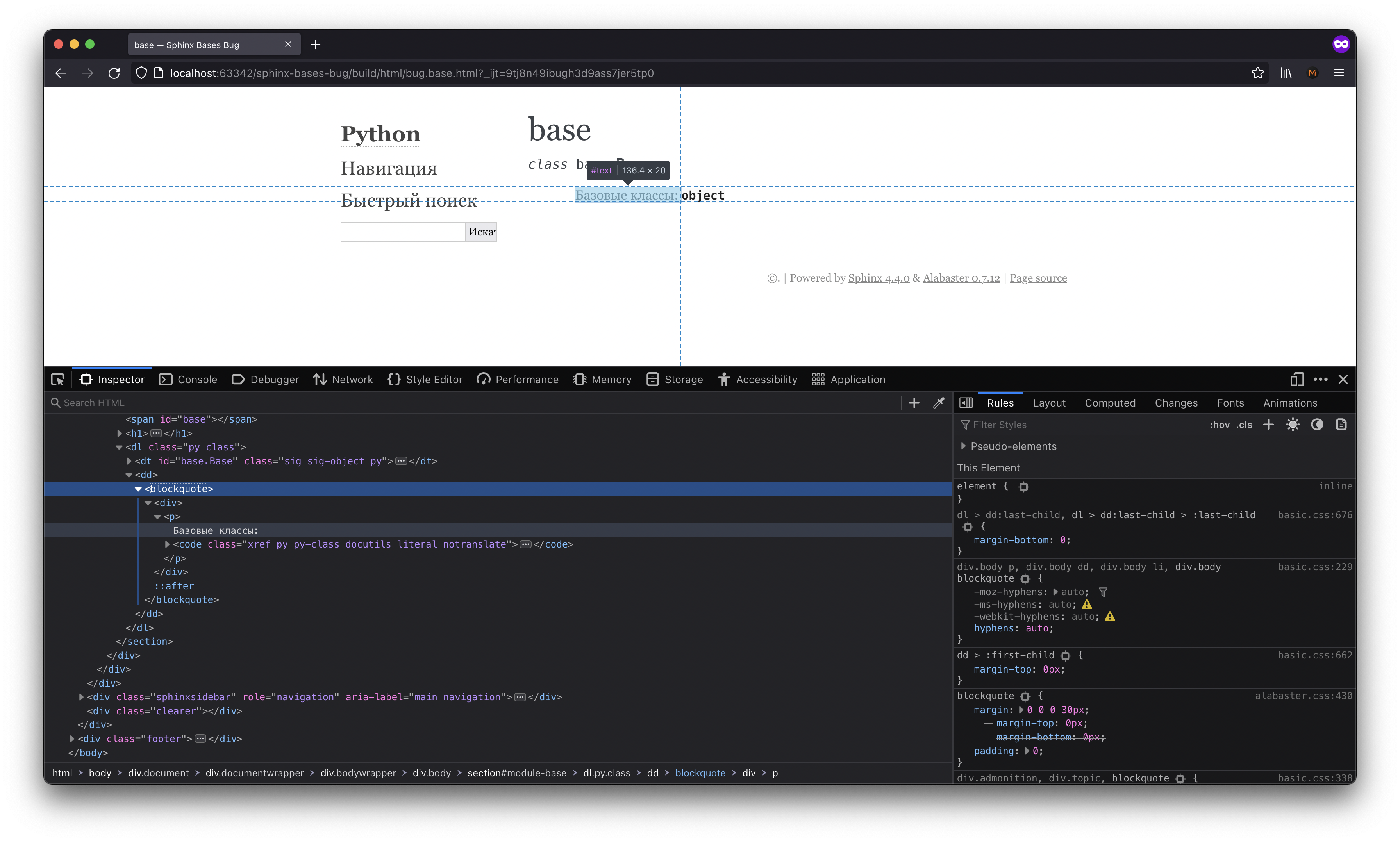Click the add new node plus icon

coord(914,403)
